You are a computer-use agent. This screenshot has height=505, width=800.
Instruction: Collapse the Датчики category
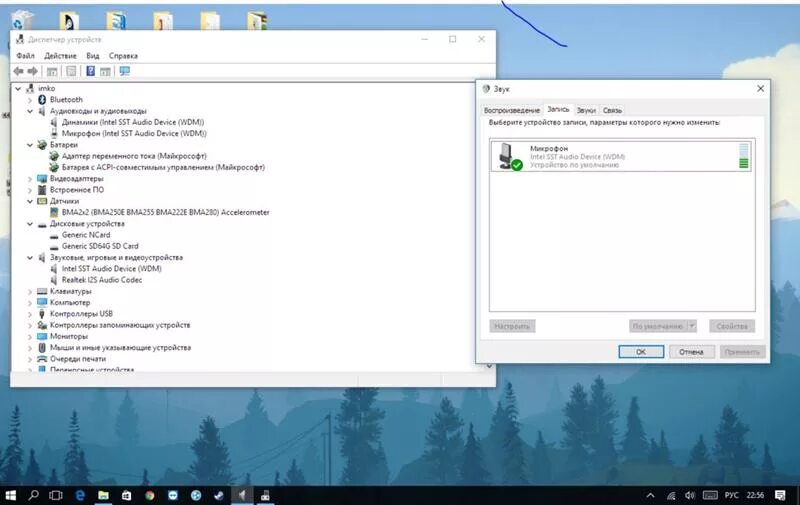click(30, 201)
